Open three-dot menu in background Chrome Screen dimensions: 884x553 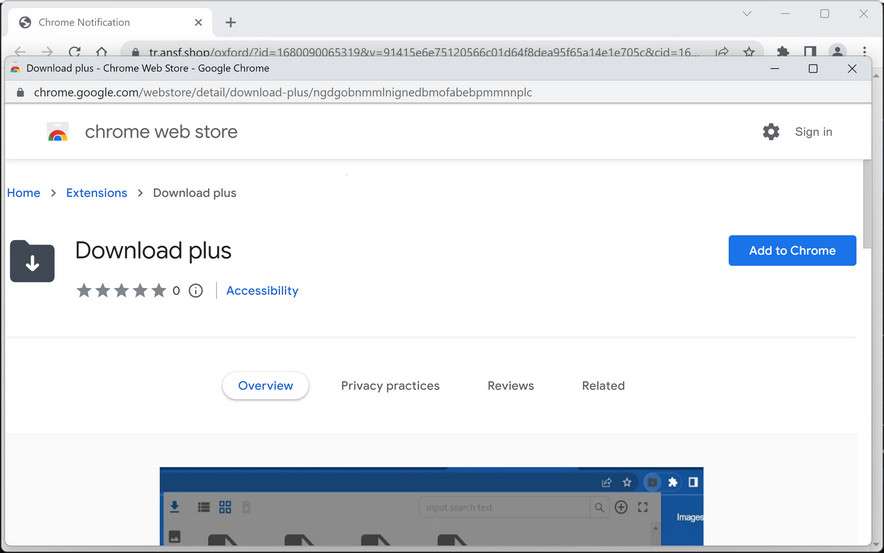[x=864, y=51]
